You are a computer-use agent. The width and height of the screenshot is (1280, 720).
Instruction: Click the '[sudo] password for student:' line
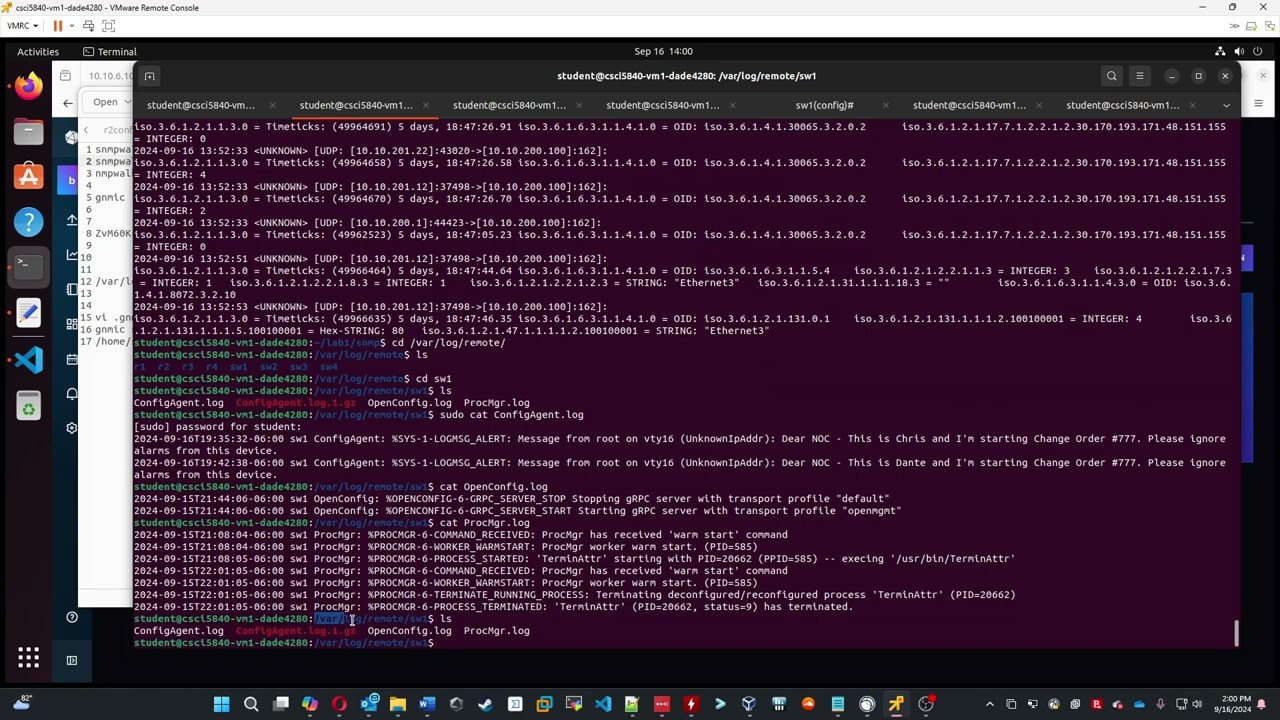pyautogui.click(x=217, y=427)
